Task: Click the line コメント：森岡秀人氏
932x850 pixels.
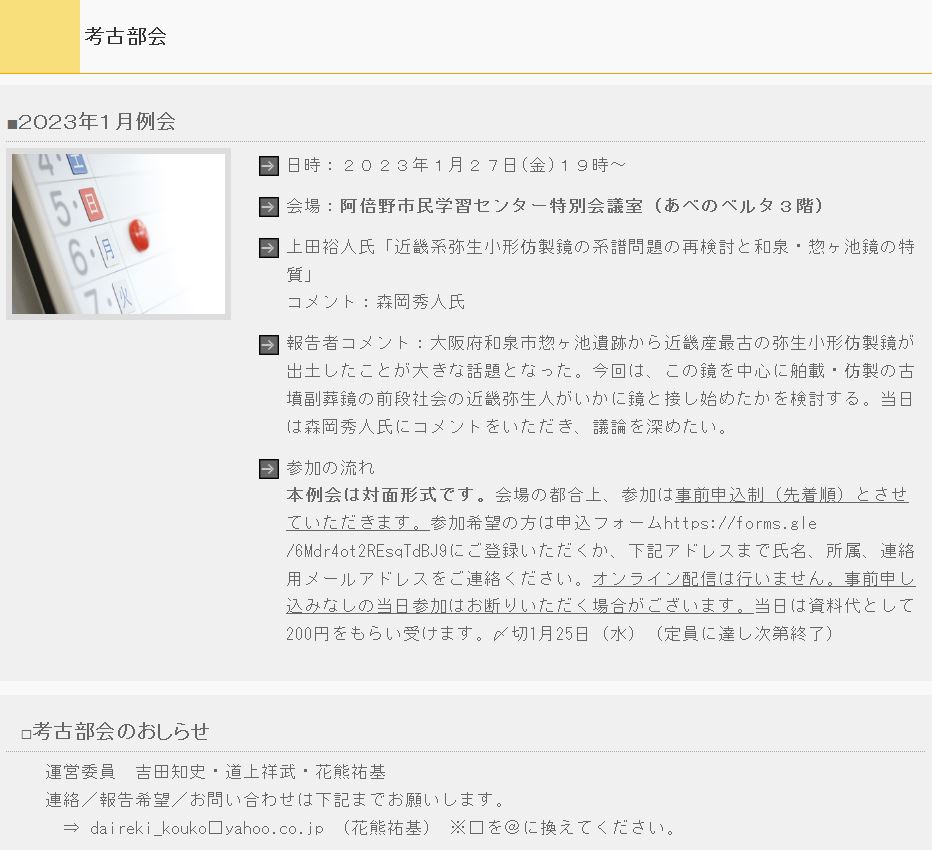Action: click(376, 302)
